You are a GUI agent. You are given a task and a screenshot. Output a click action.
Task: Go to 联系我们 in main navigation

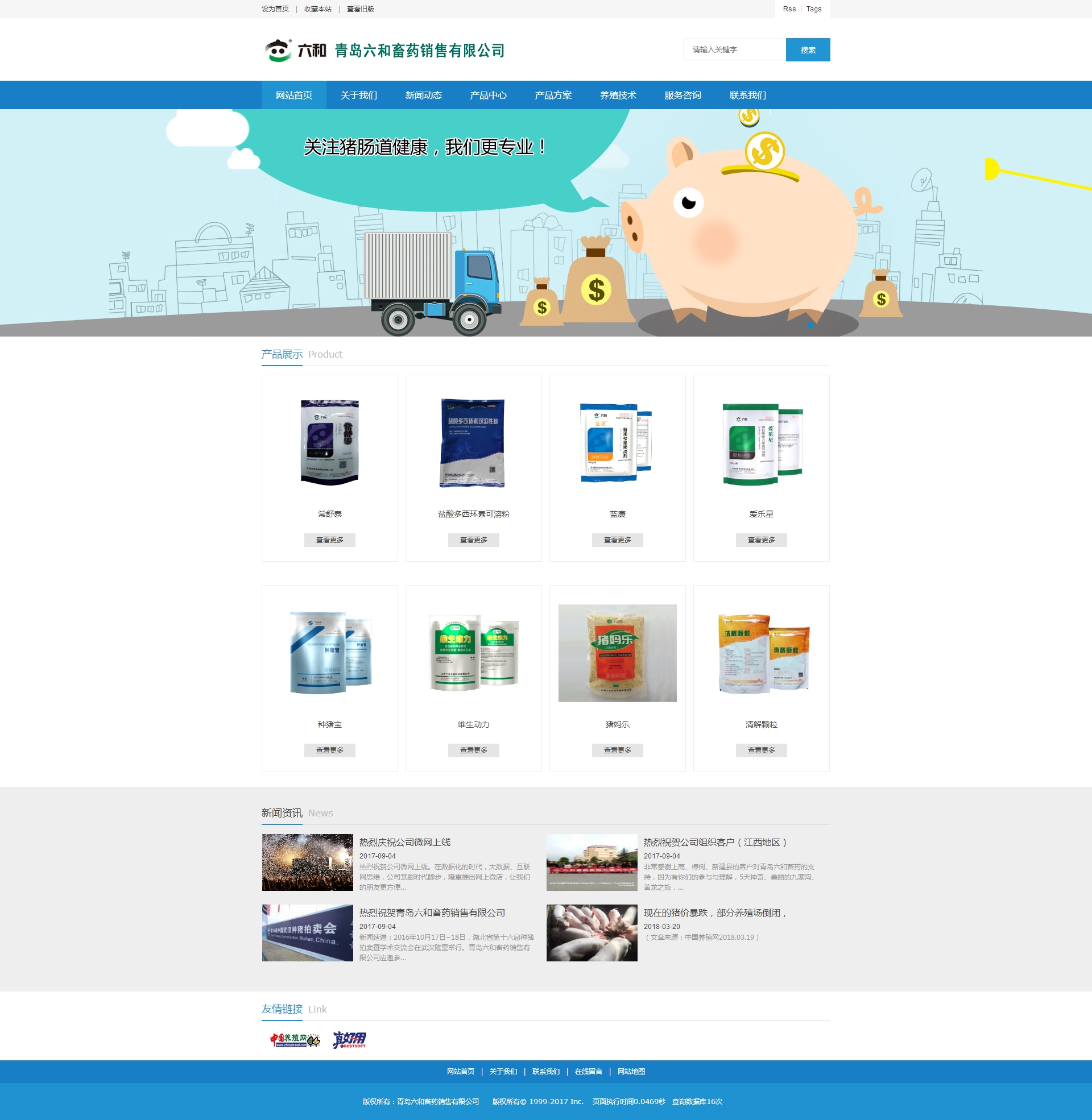[748, 95]
